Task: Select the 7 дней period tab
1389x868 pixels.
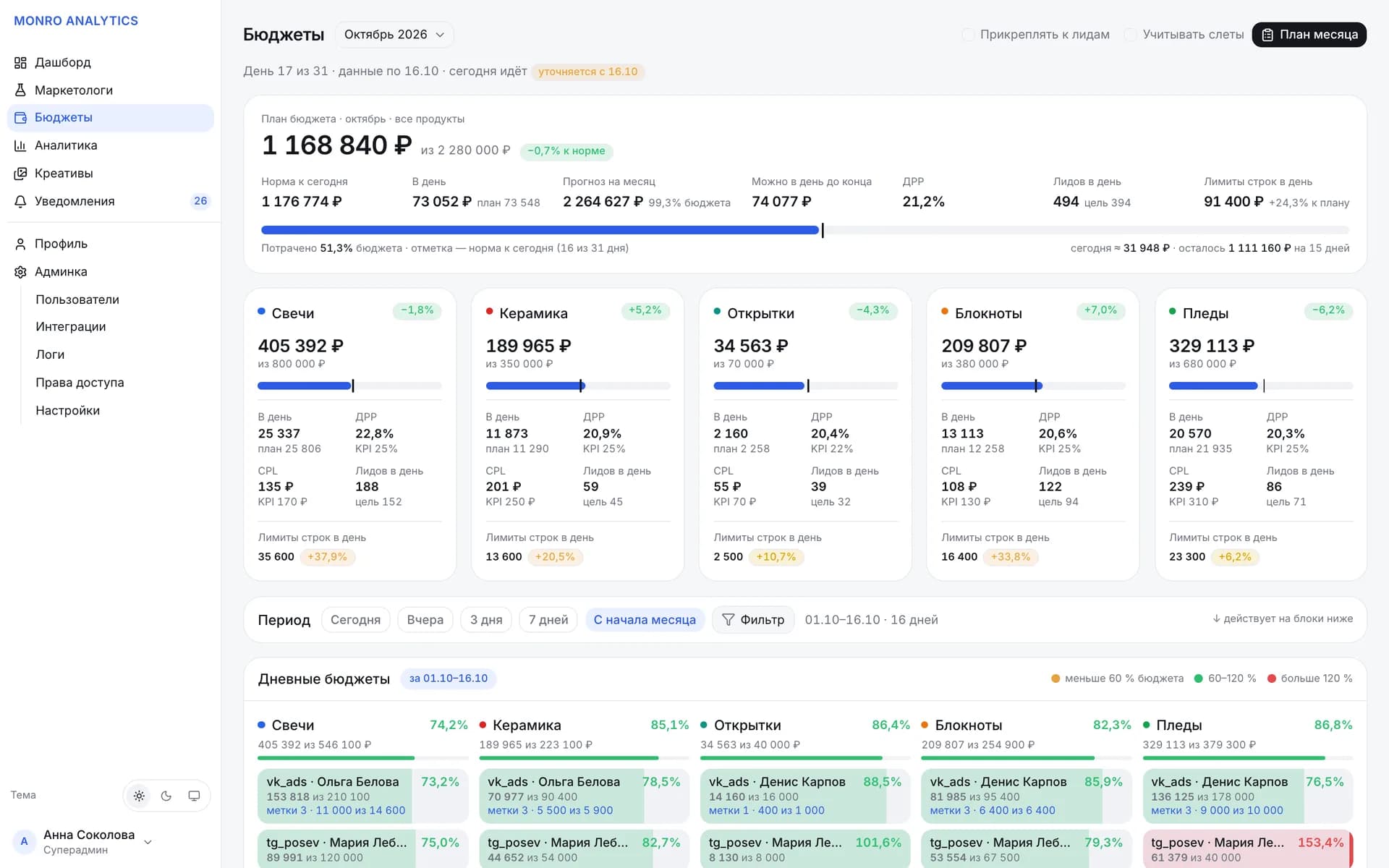Action: [x=548, y=620]
